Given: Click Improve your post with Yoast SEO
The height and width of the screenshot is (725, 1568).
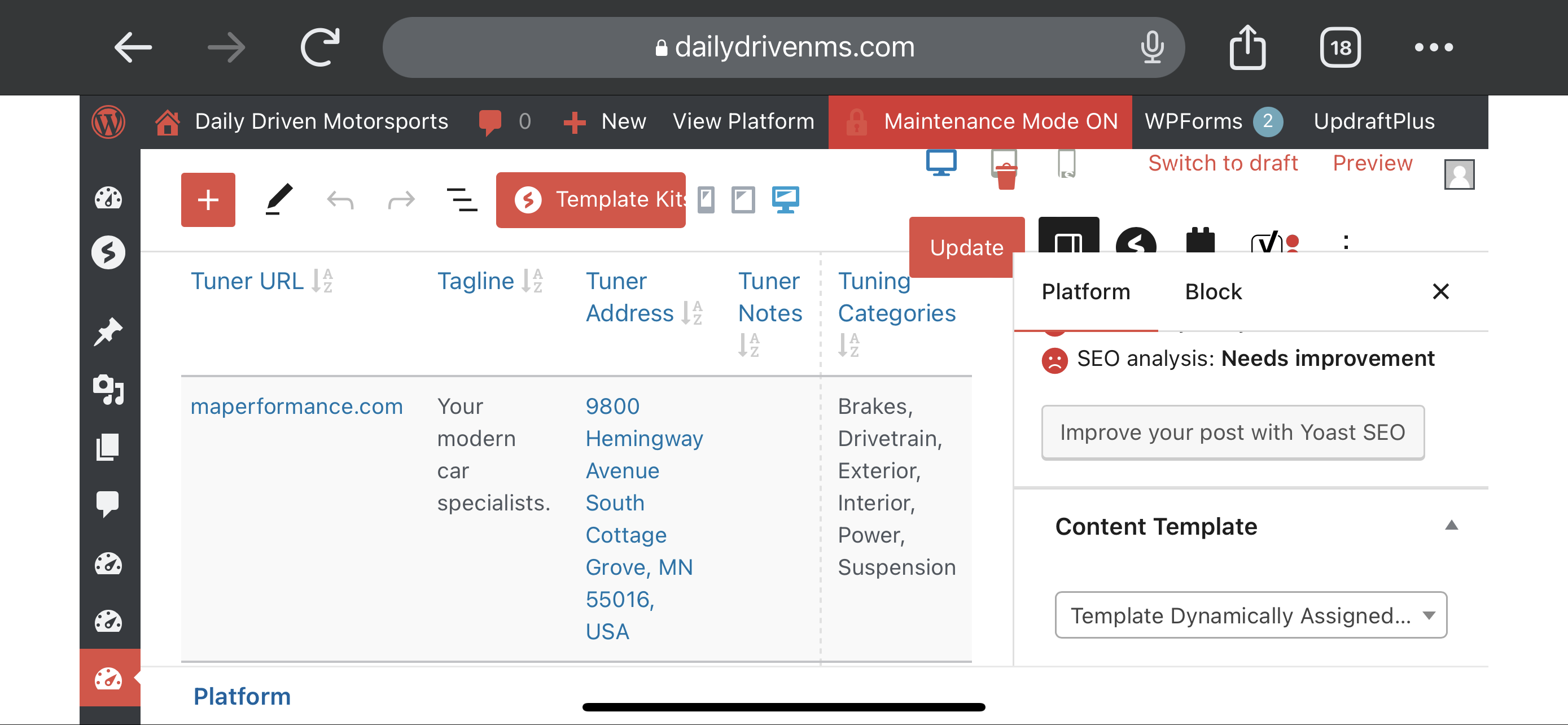Looking at the screenshot, I should (x=1233, y=432).
